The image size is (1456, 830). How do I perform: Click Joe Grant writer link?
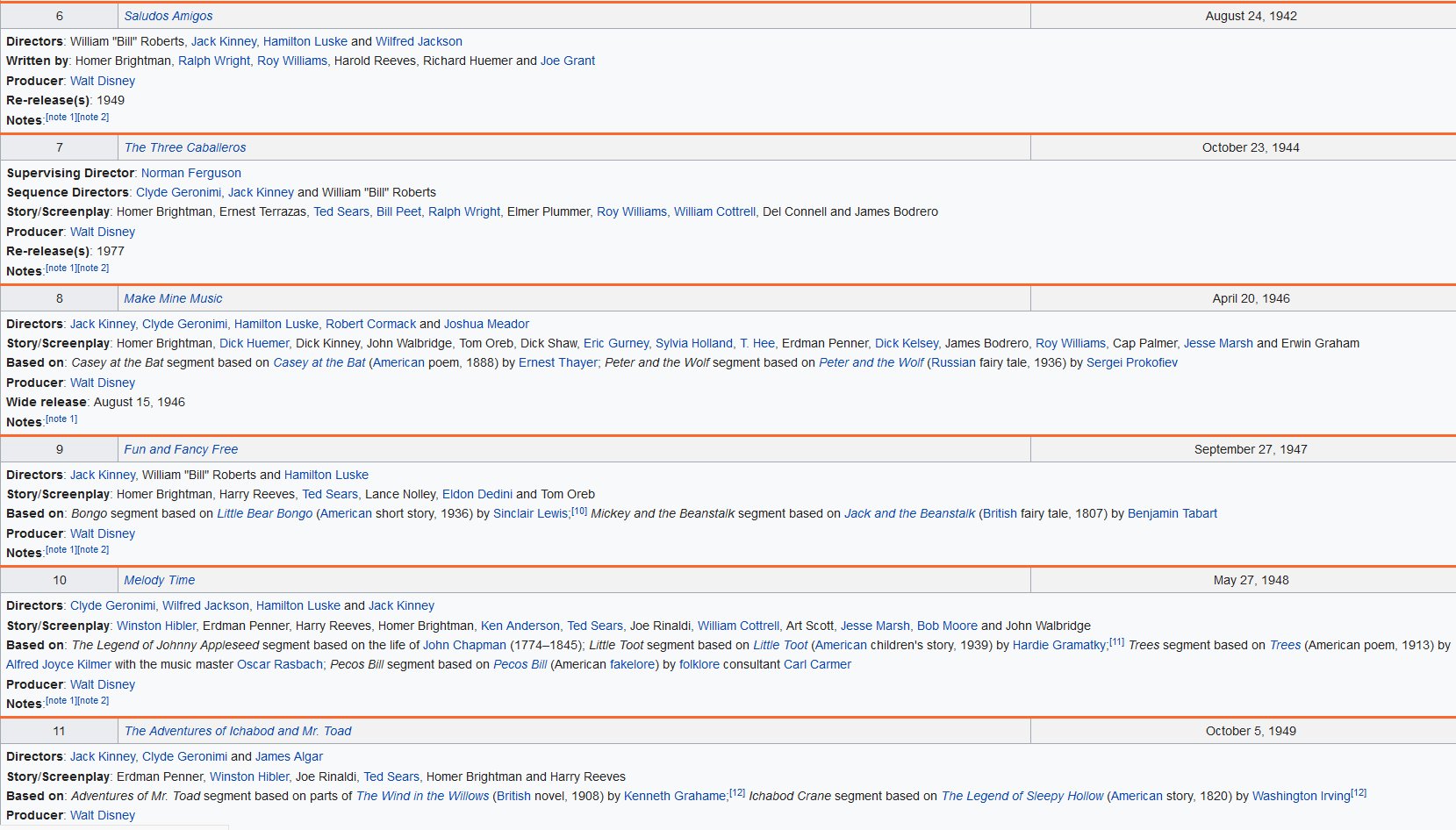(568, 61)
